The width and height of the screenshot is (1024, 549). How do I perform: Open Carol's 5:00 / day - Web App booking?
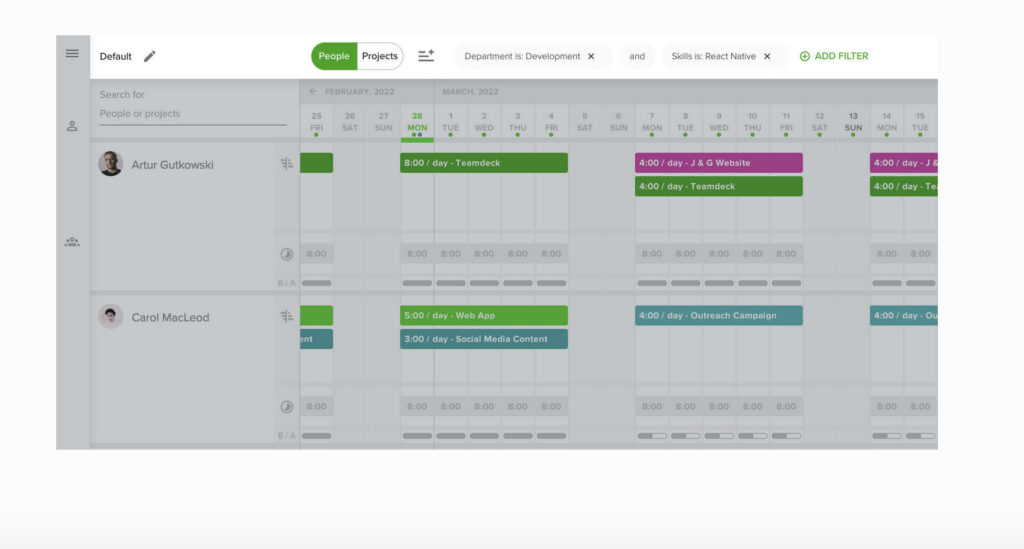click(x=484, y=315)
